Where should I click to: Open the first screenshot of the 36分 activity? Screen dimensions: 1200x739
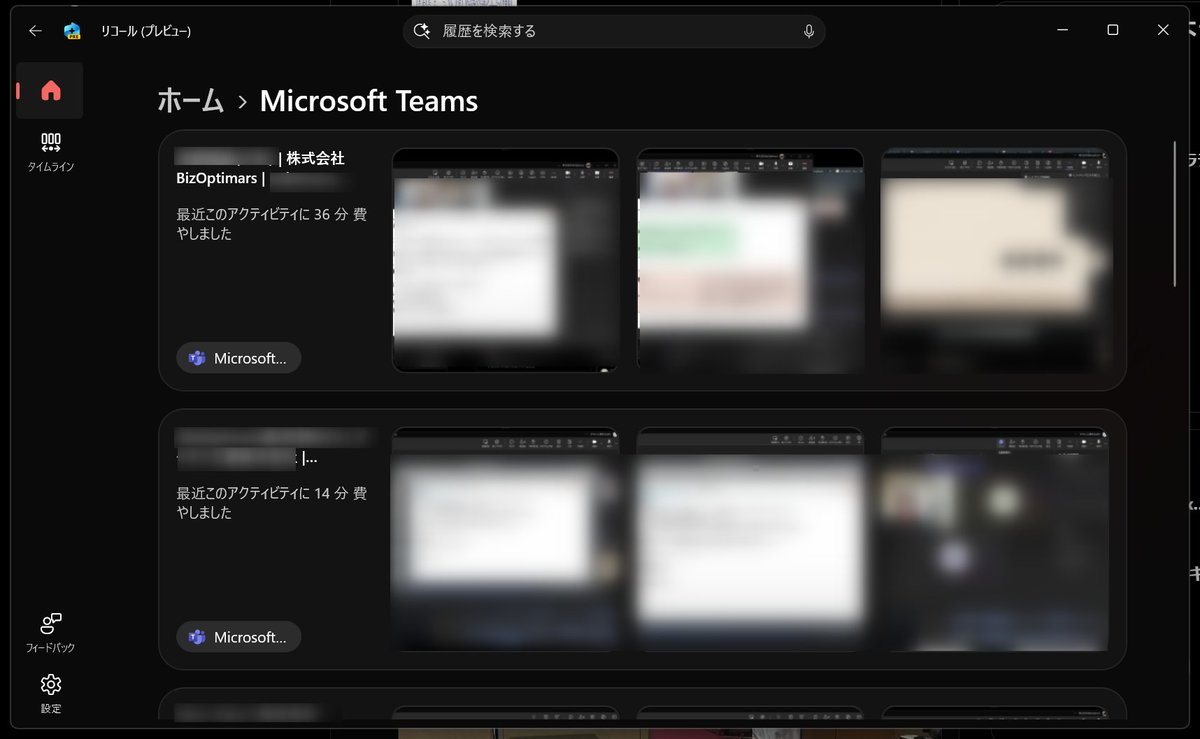(505, 262)
